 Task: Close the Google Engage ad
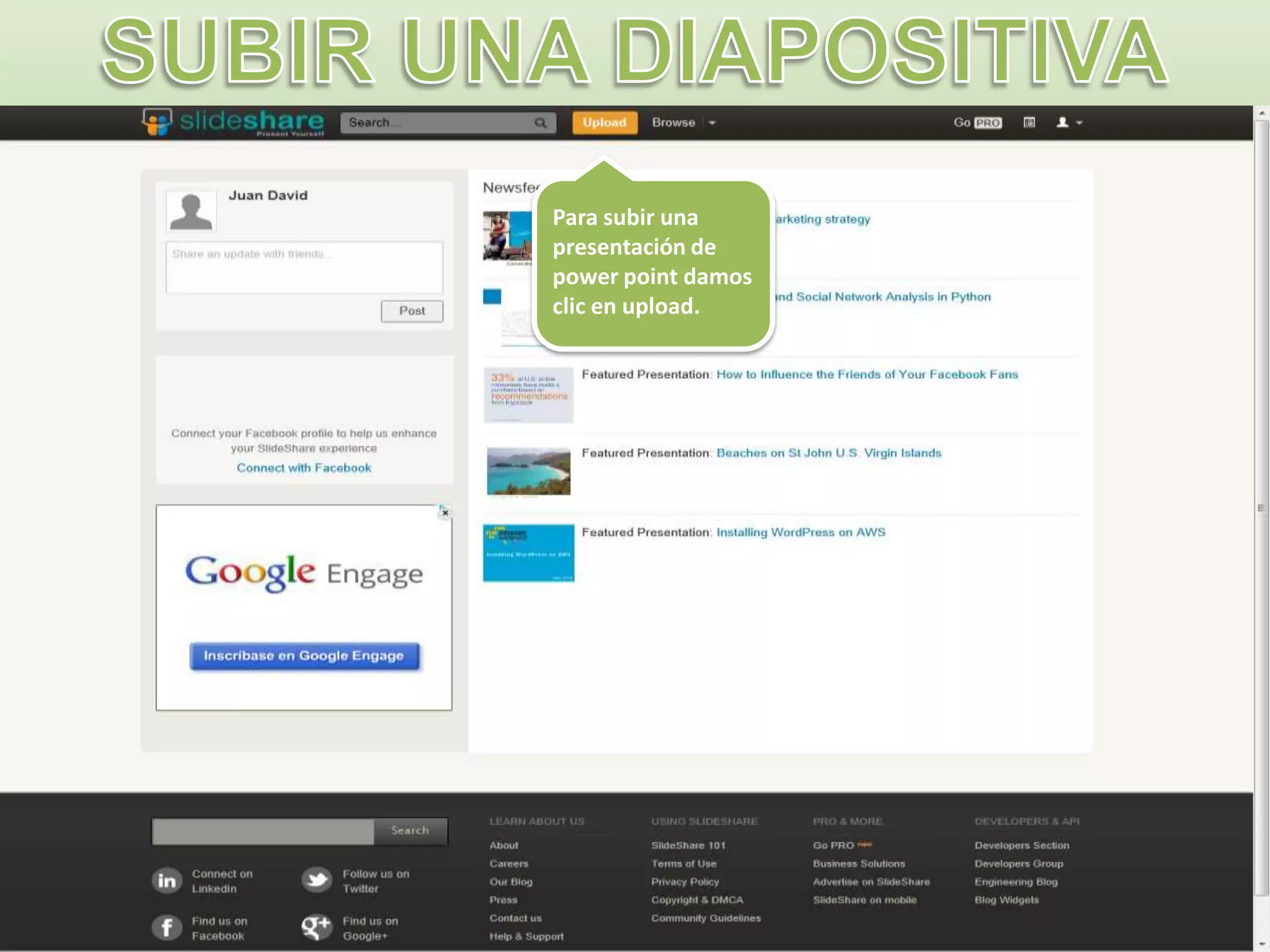click(445, 513)
